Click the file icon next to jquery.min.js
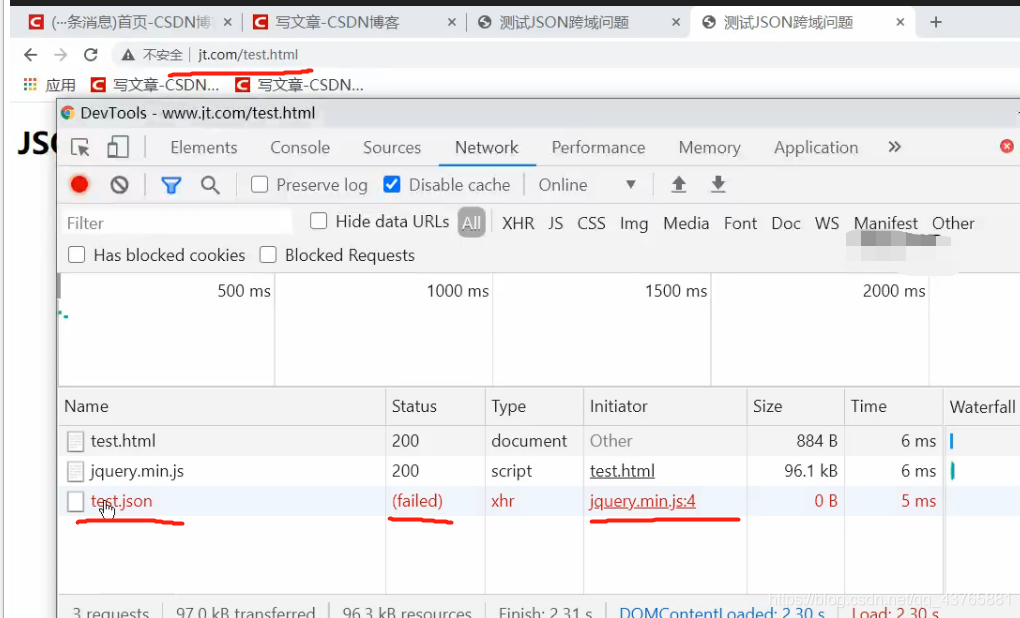1020x618 pixels. [75, 471]
